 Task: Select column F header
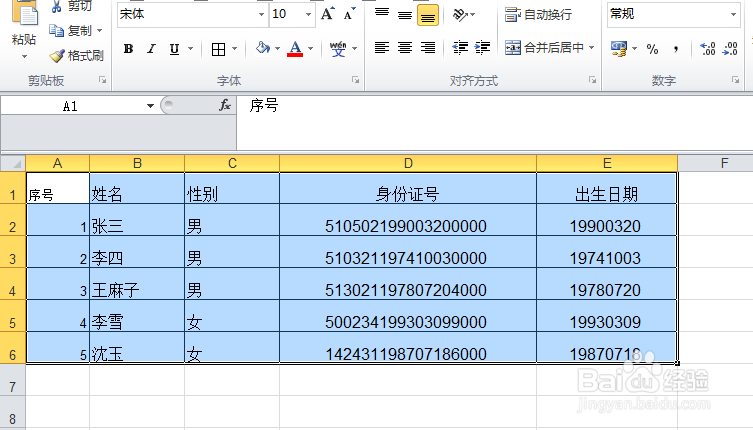pyautogui.click(x=724, y=163)
